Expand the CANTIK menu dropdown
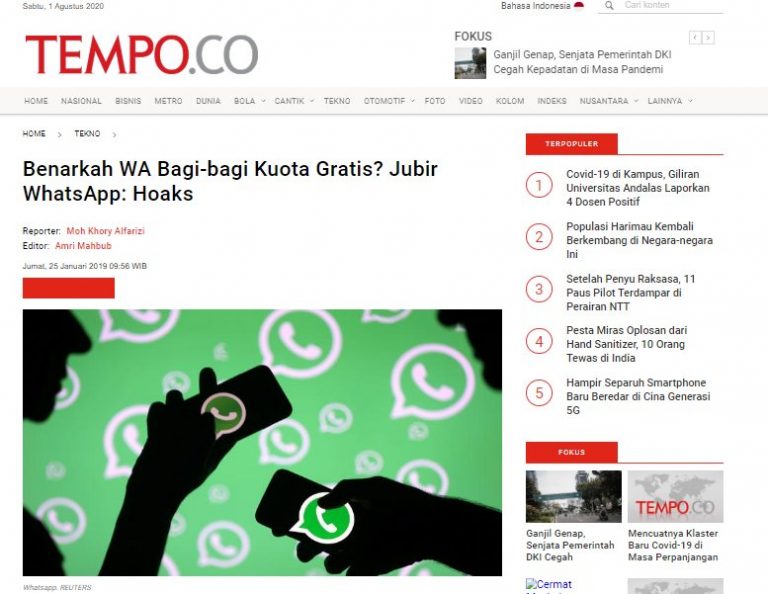This screenshot has height=594, width=768. coord(312,101)
